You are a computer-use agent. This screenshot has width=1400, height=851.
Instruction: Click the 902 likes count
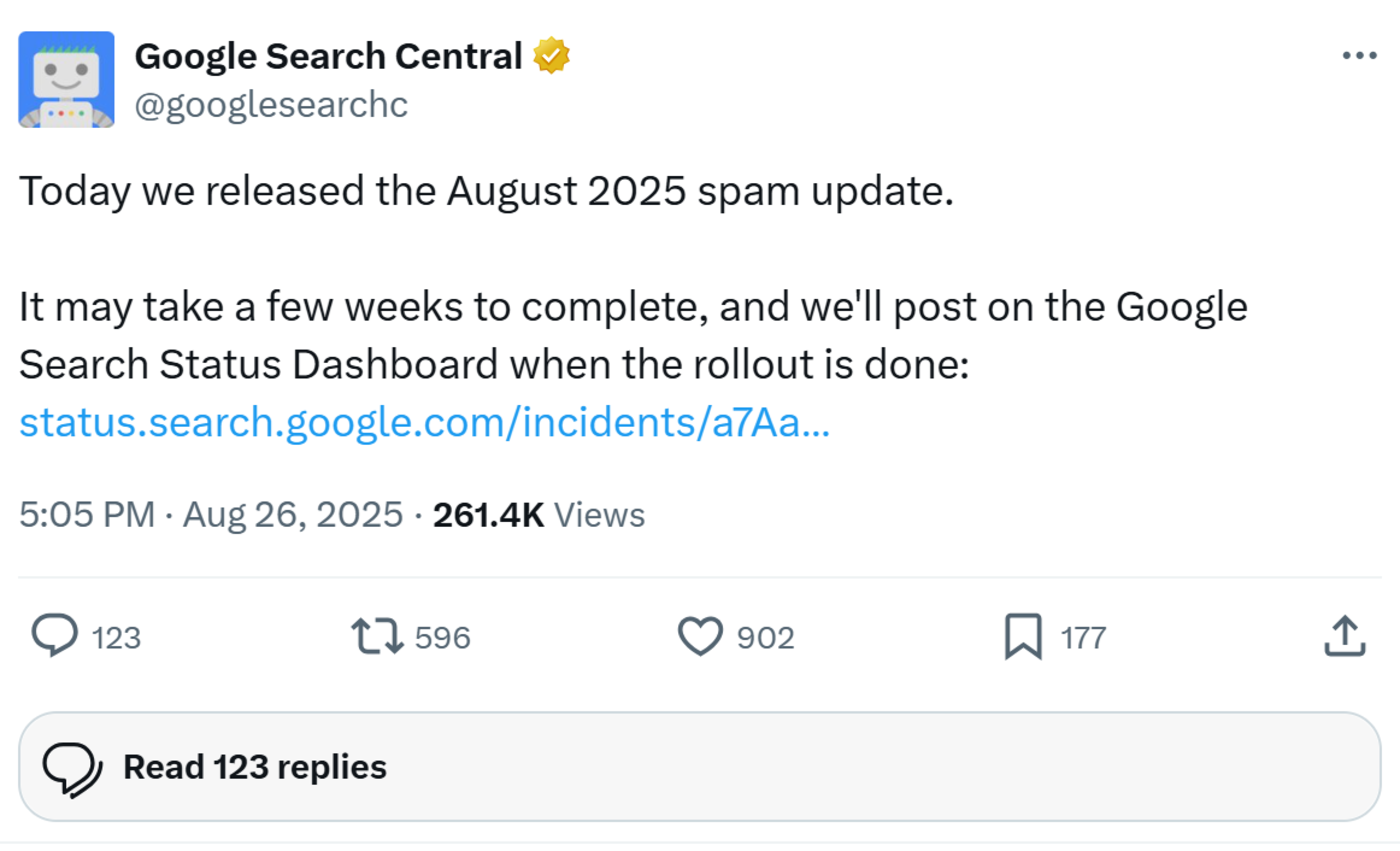pos(765,636)
